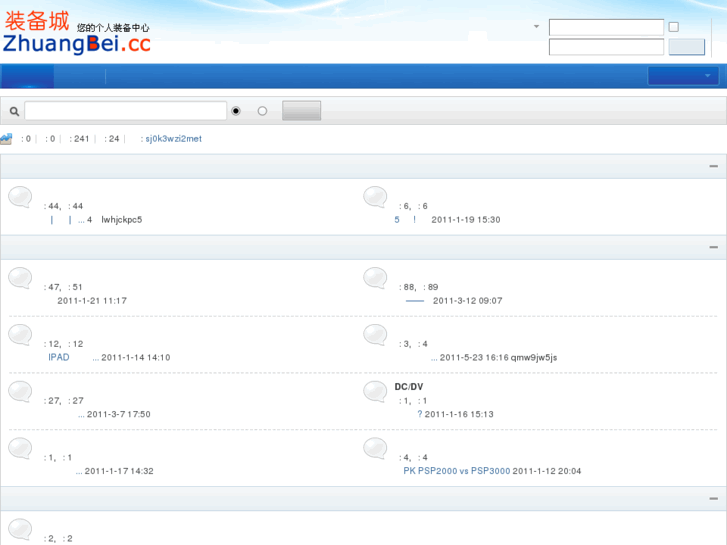Image resolution: width=727 pixels, height=545 pixels.
Task: Click forum bubble icon with counts 6, 6
Action: point(375,197)
